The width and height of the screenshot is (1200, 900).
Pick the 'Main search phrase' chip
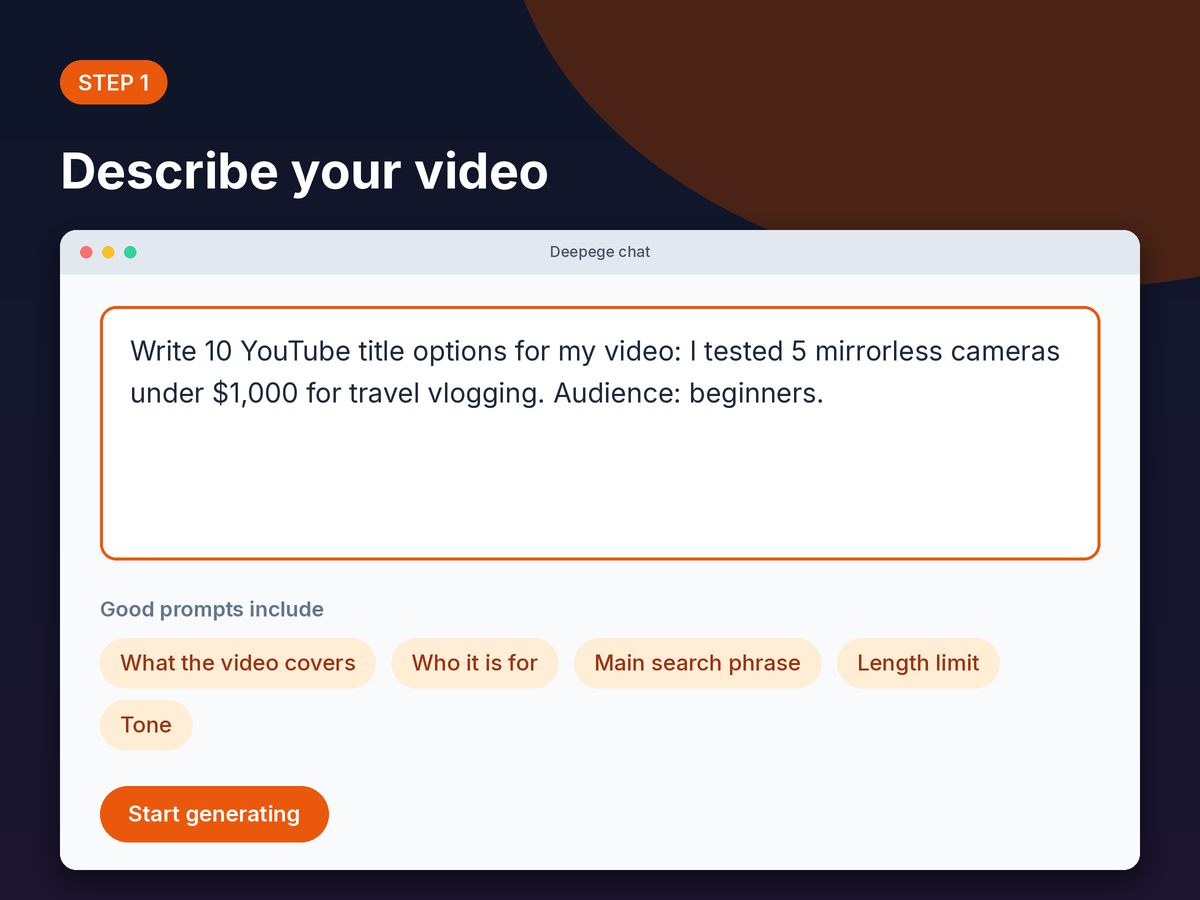click(x=697, y=663)
